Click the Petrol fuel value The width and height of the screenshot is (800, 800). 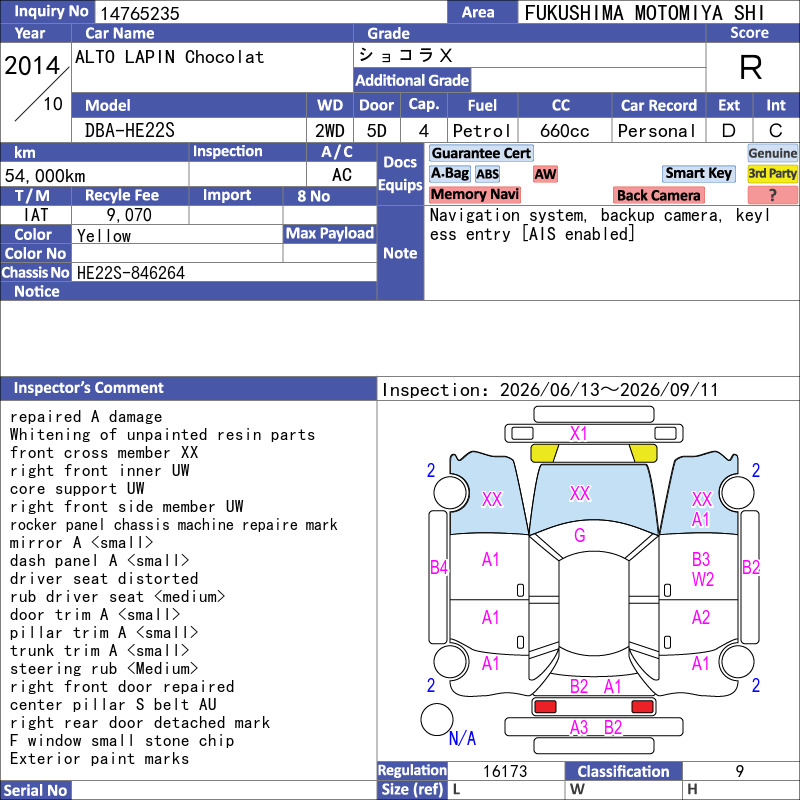tap(482, 131)
